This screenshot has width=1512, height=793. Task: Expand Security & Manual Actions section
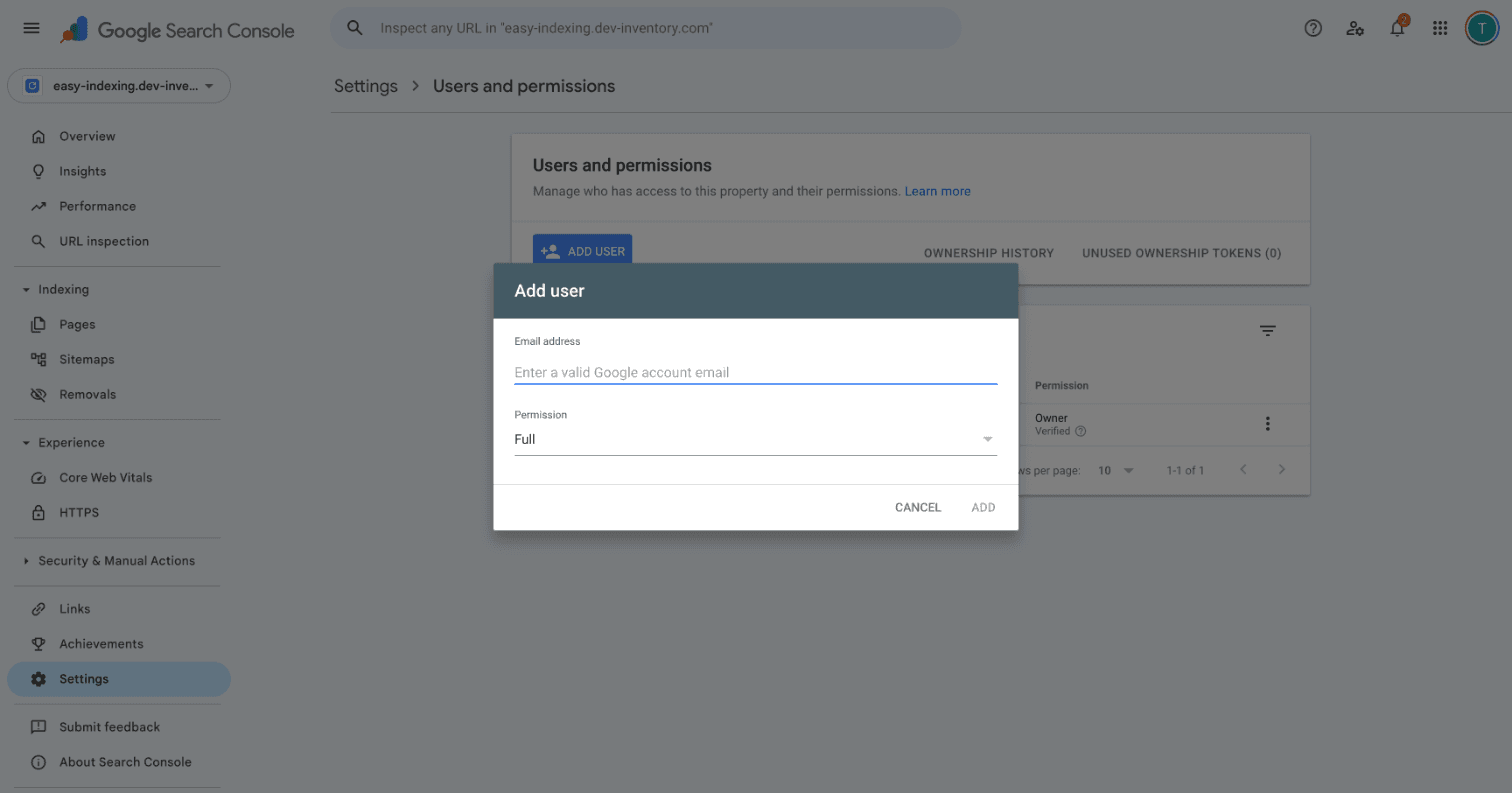coord(26,561)
